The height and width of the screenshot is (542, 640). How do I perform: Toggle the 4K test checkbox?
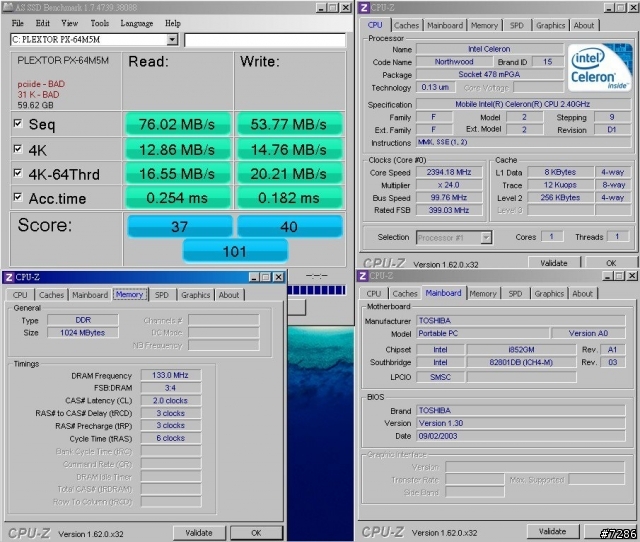(x=18, y=149)
